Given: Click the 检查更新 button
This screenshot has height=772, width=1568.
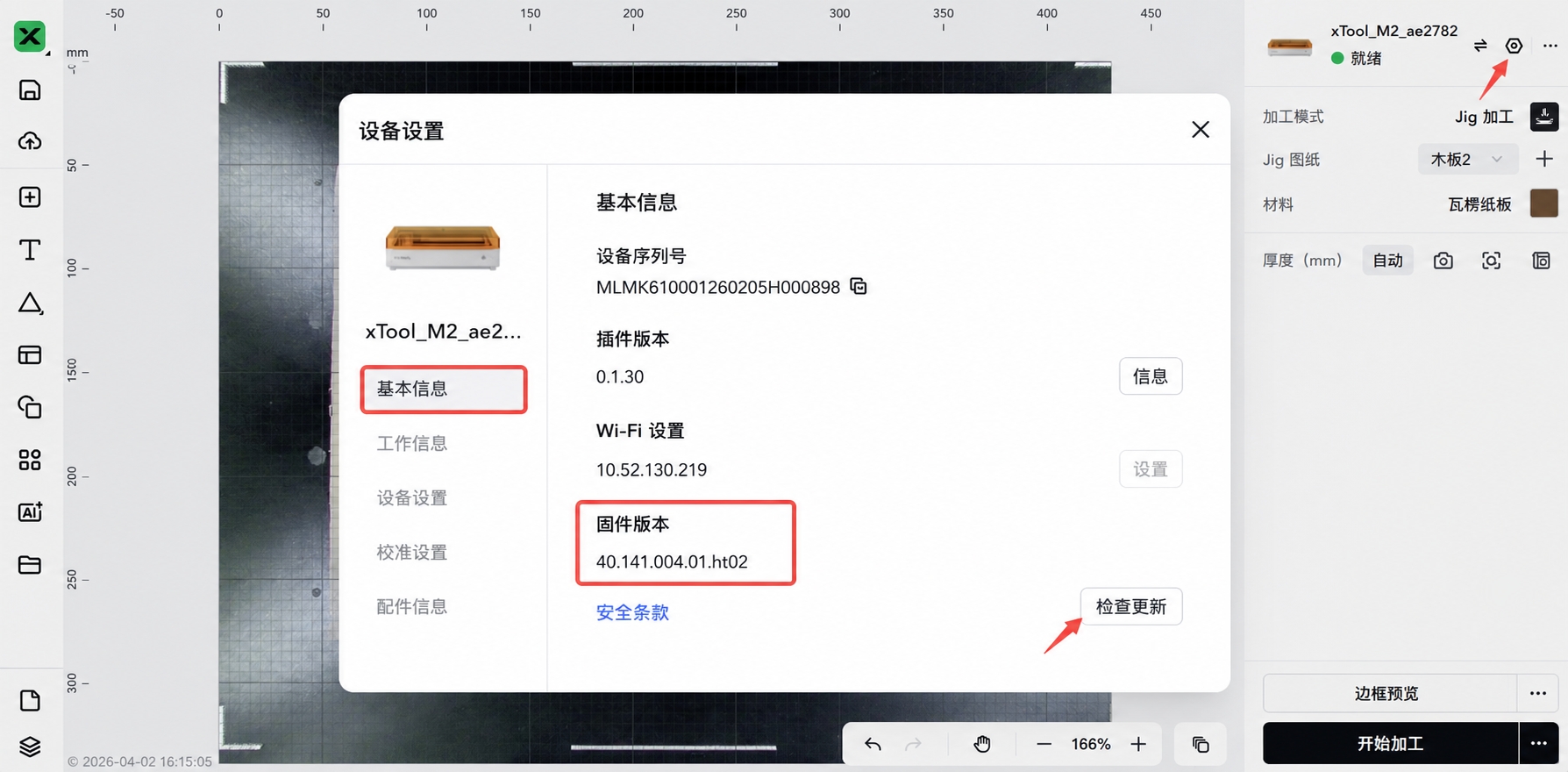Looking at the screenshot, I should [x=1131, y=606].
